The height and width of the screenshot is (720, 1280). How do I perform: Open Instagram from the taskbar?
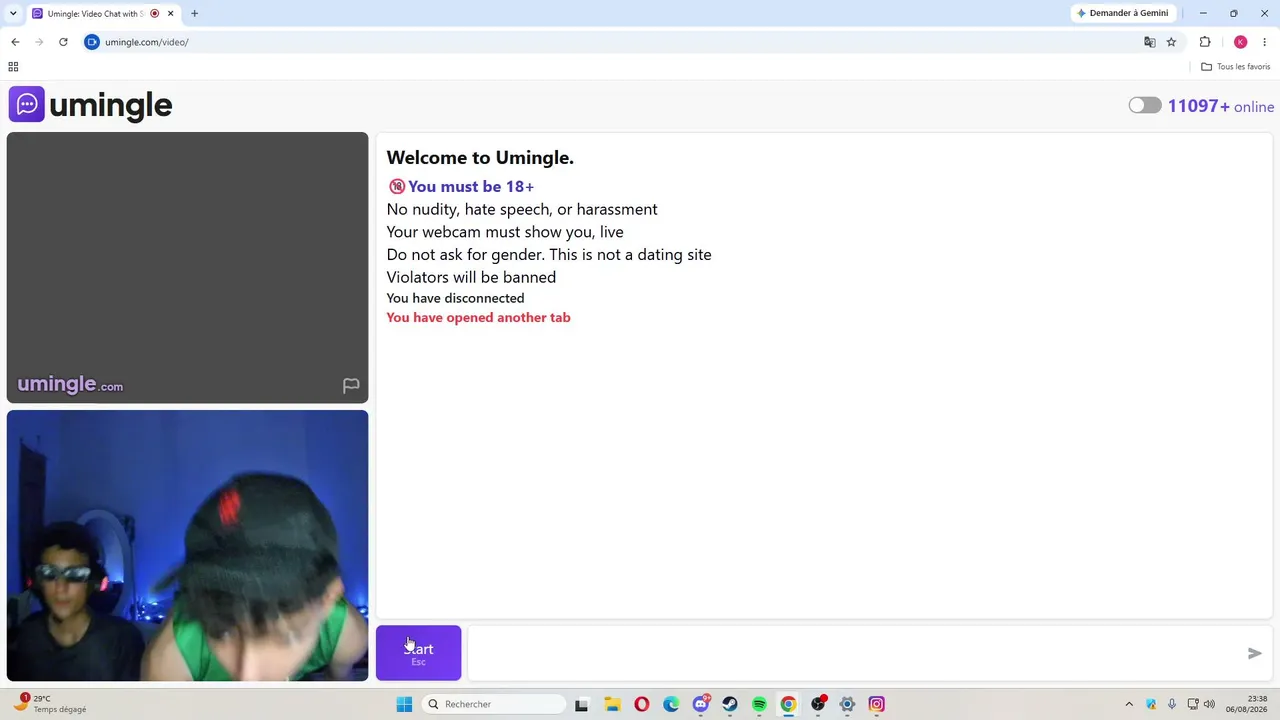pyautogui.click(x=877, y=704)
